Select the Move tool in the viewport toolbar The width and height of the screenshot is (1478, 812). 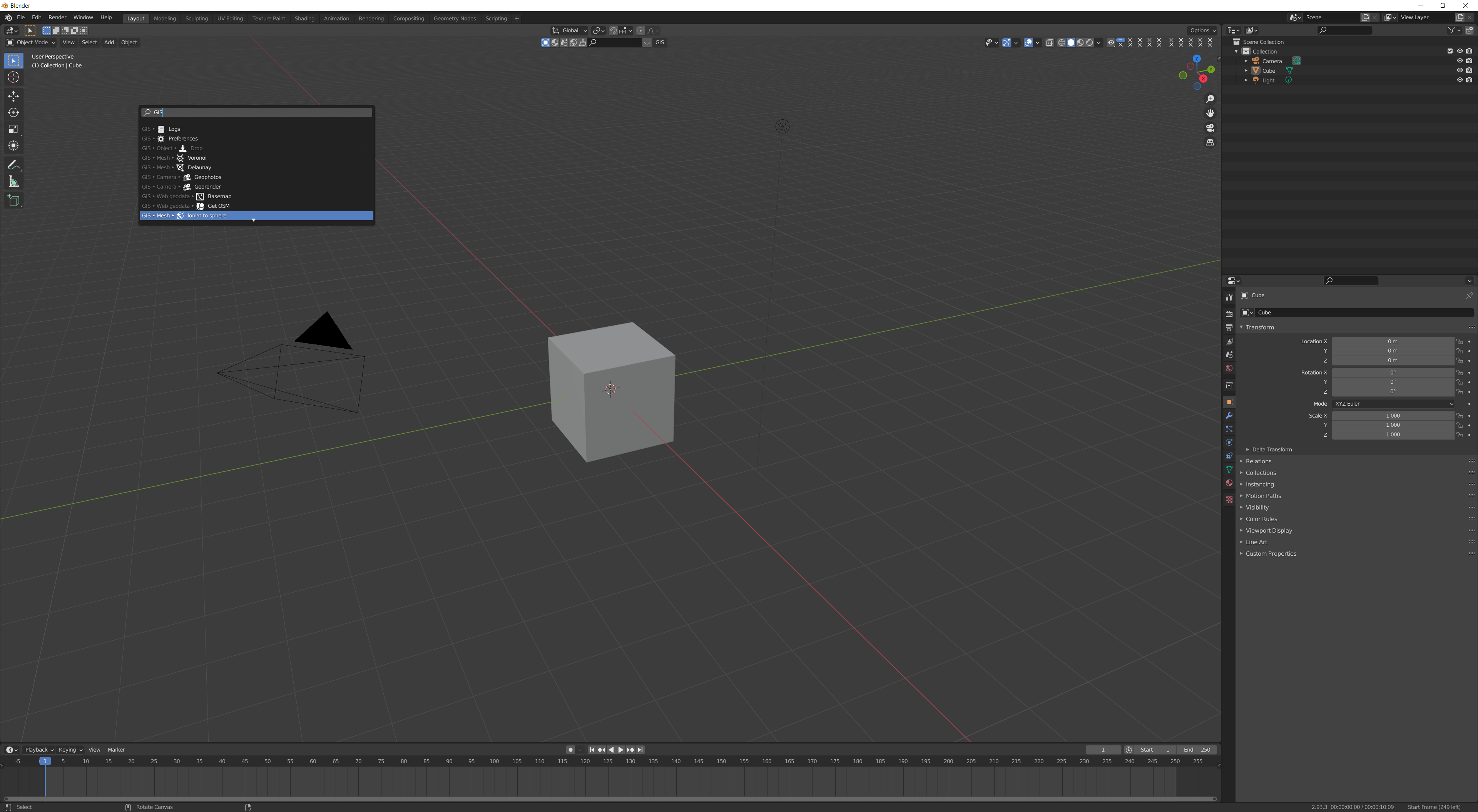point(13,97)
